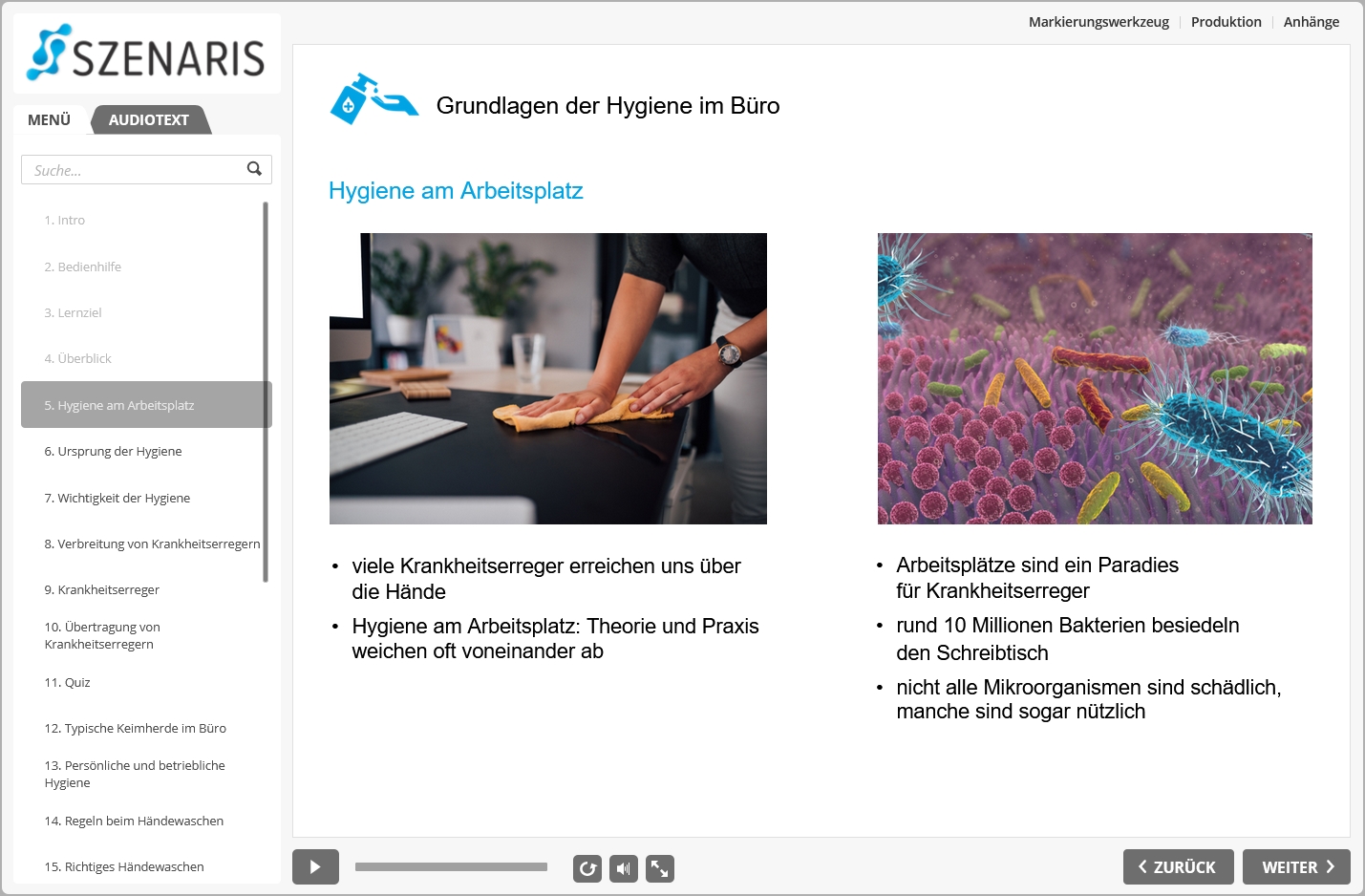
Task: Select menu item 2. Bedienhilfe
Action: click(146, 267)
